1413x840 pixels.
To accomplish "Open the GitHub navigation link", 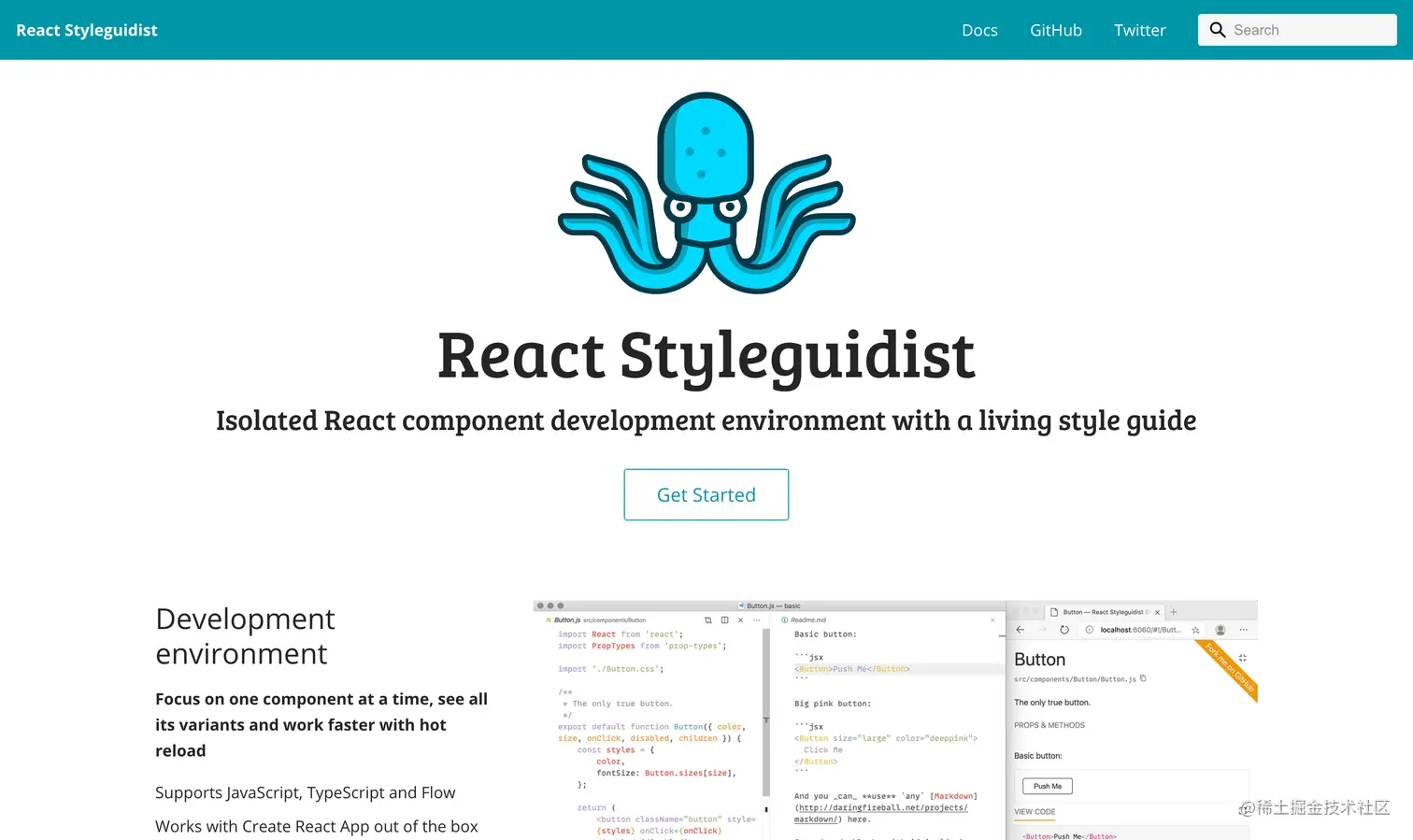I will 1056,30.
